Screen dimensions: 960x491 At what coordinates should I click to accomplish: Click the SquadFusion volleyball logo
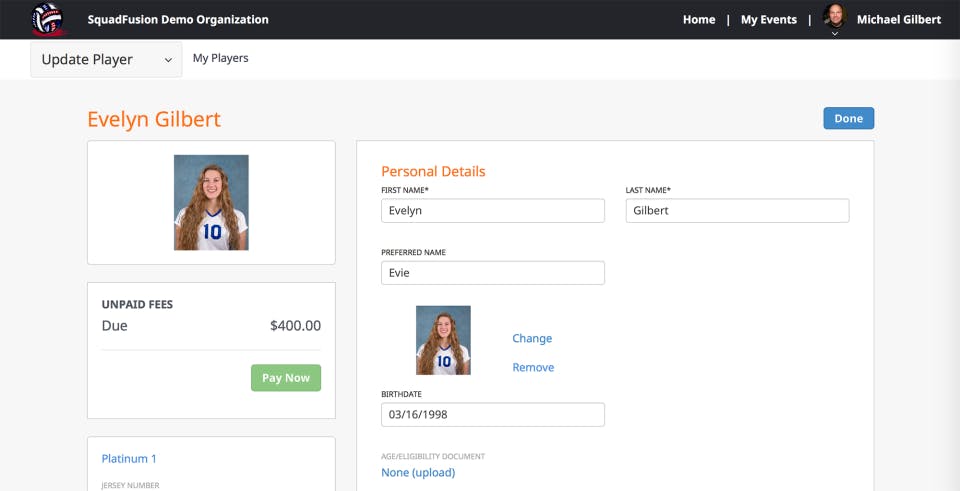coord(48,19)
